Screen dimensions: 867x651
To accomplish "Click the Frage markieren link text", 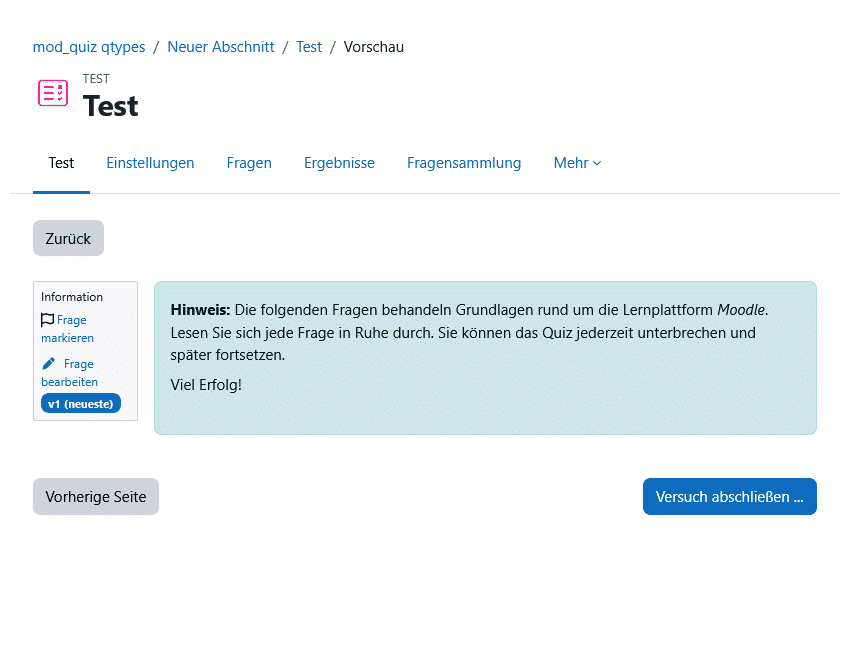I will click(x=67, y=329).
